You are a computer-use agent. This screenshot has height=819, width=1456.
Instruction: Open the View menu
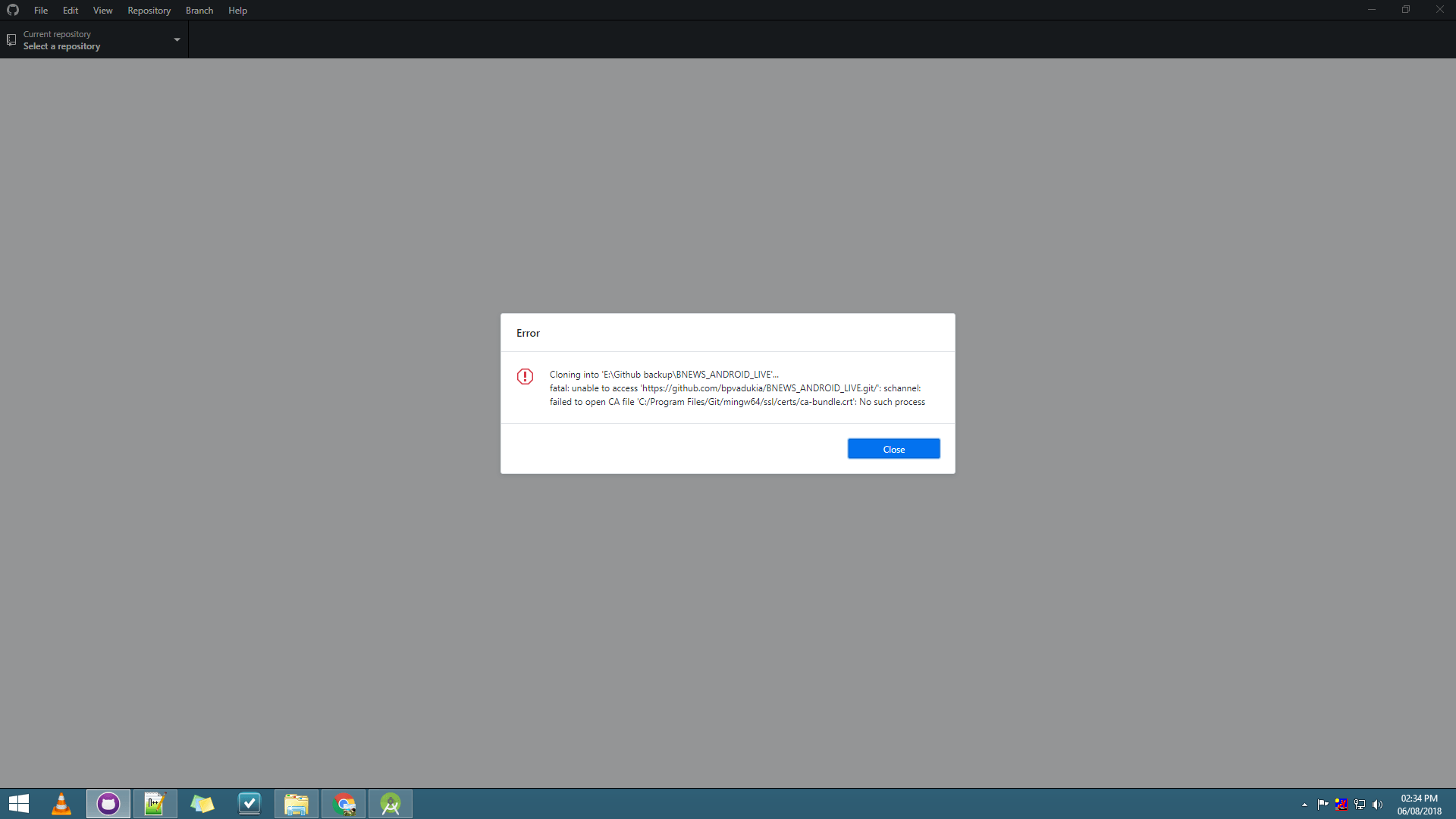pyautogui.click(x=102, y=10)
